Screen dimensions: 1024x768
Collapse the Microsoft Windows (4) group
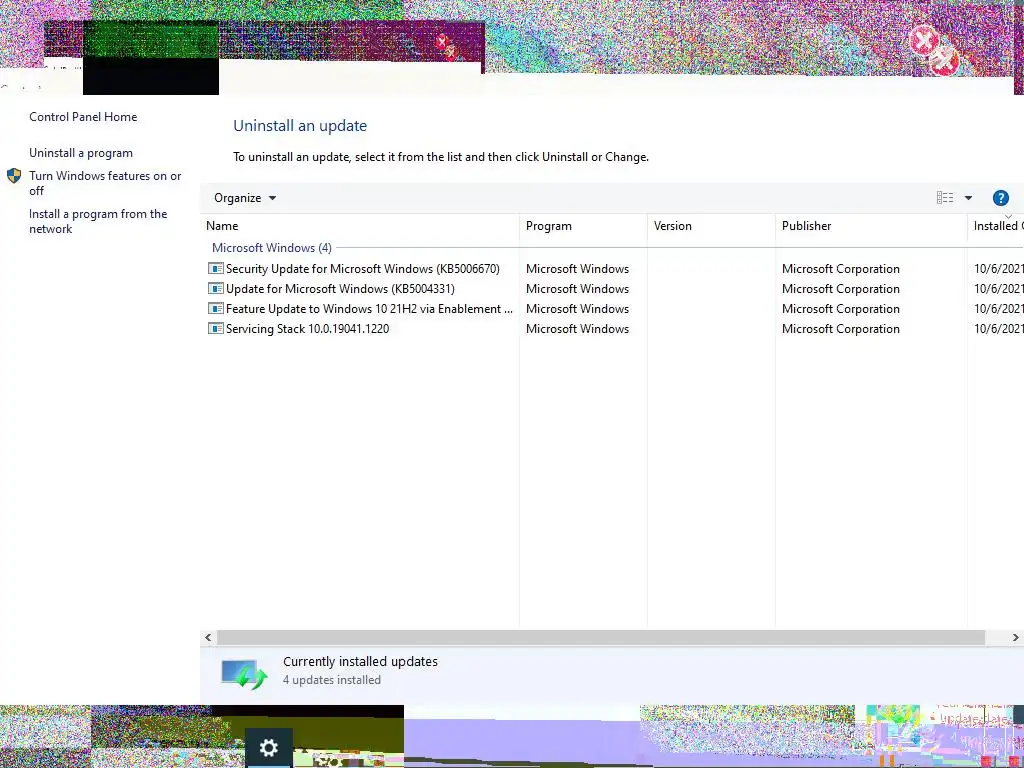pyautogui.click(x=272, y=248)
